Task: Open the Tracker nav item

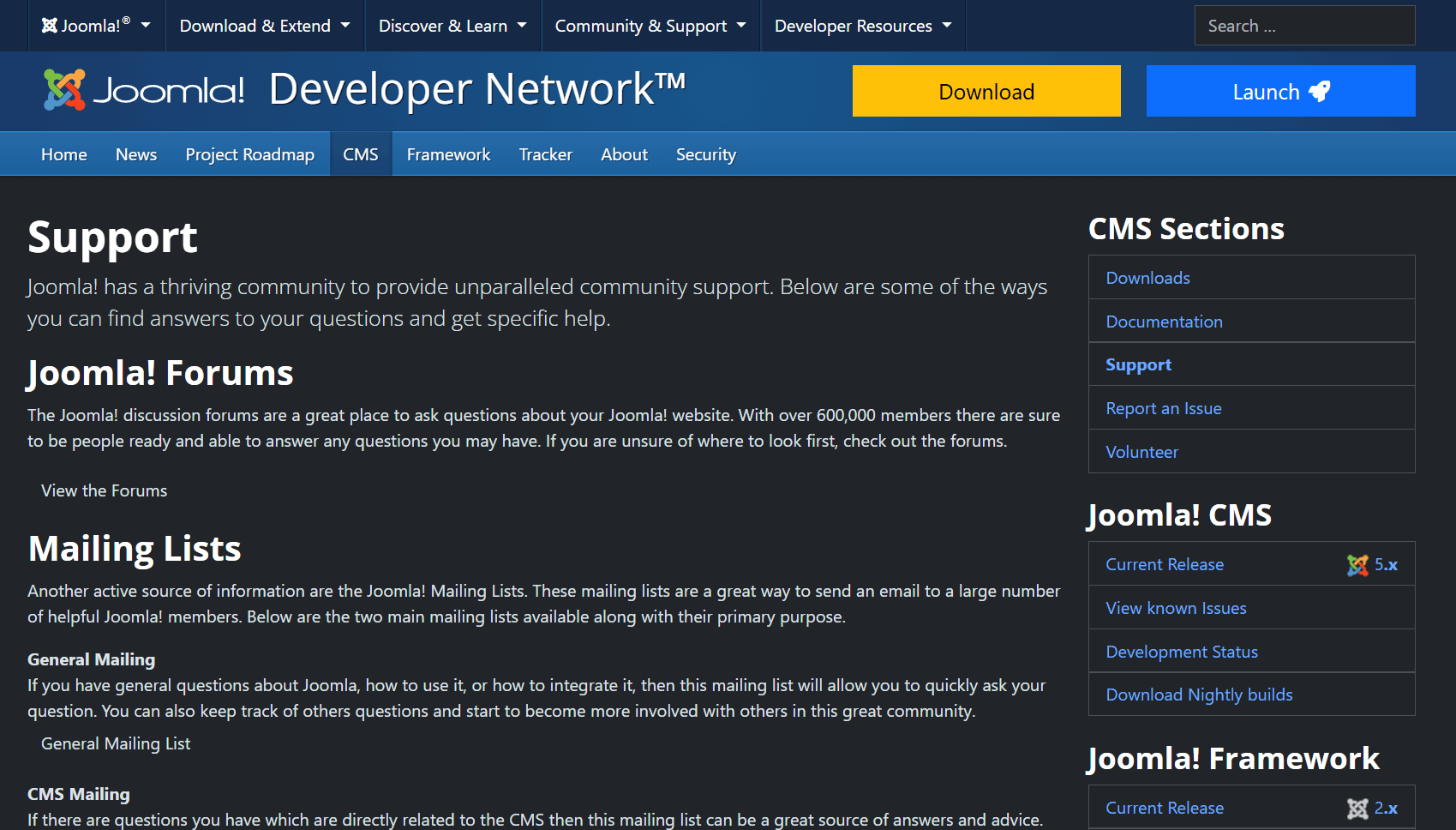Action: pos(546,154)
